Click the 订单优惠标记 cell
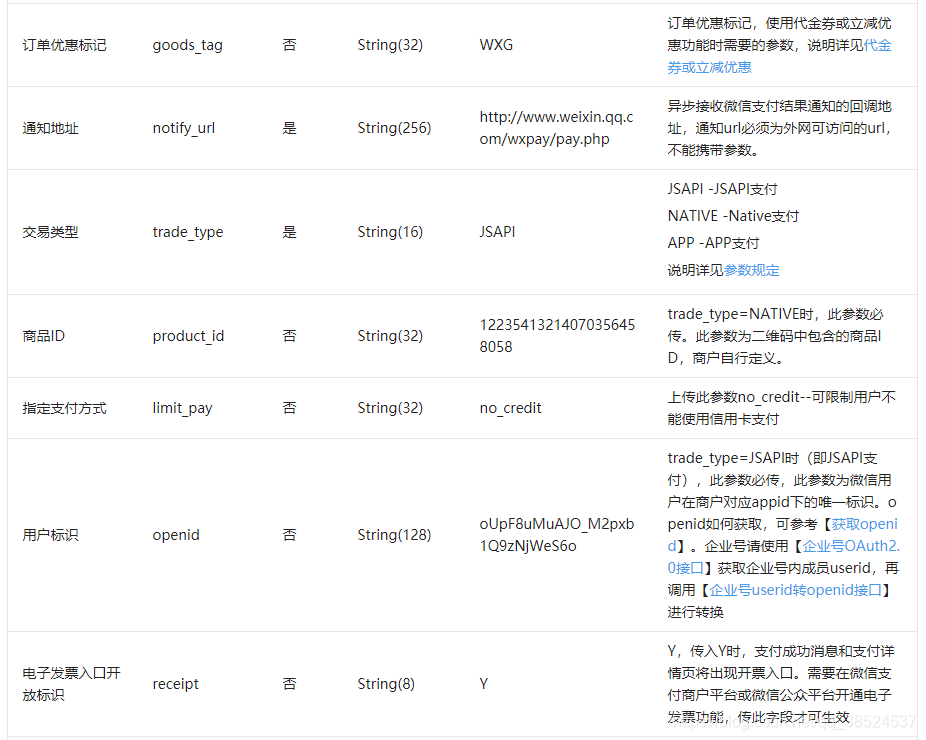Image resolution: width=926 pixels, height=740 pixels. tap(64, 45)
